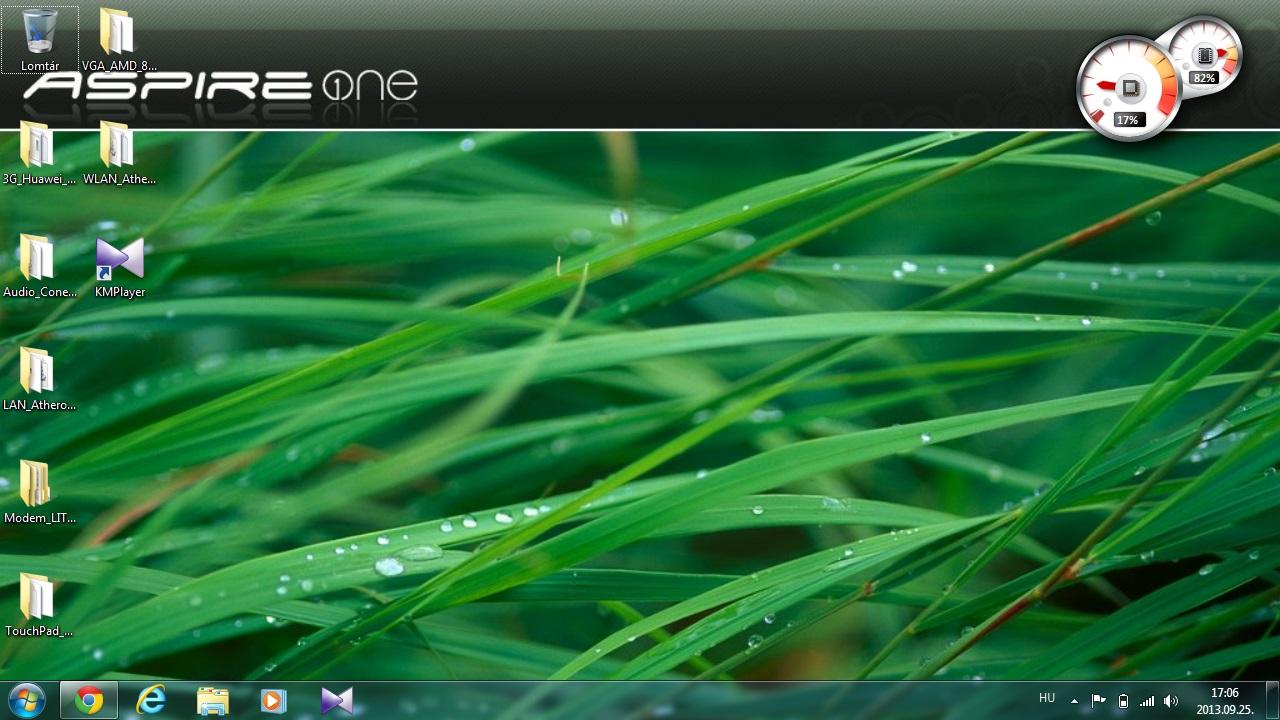This screenshot has height=720, width=1280.
Task: Select the TouchPad folder icon
Action: 39,605
